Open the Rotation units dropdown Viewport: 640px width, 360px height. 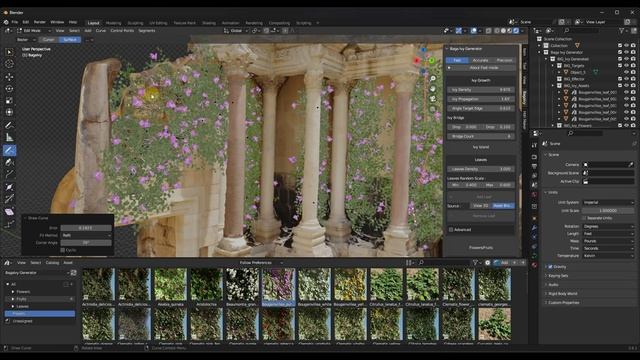[x=608, y=226]
